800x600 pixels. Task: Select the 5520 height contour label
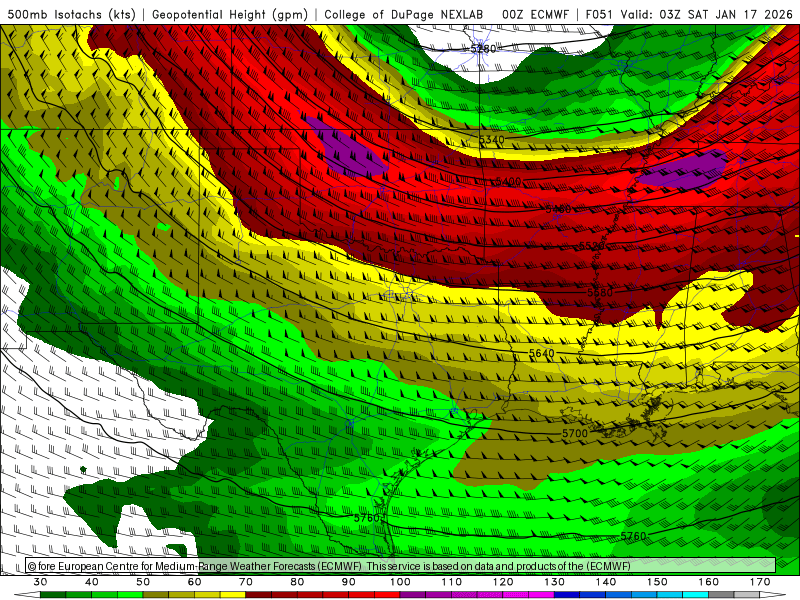coord(592,246)
